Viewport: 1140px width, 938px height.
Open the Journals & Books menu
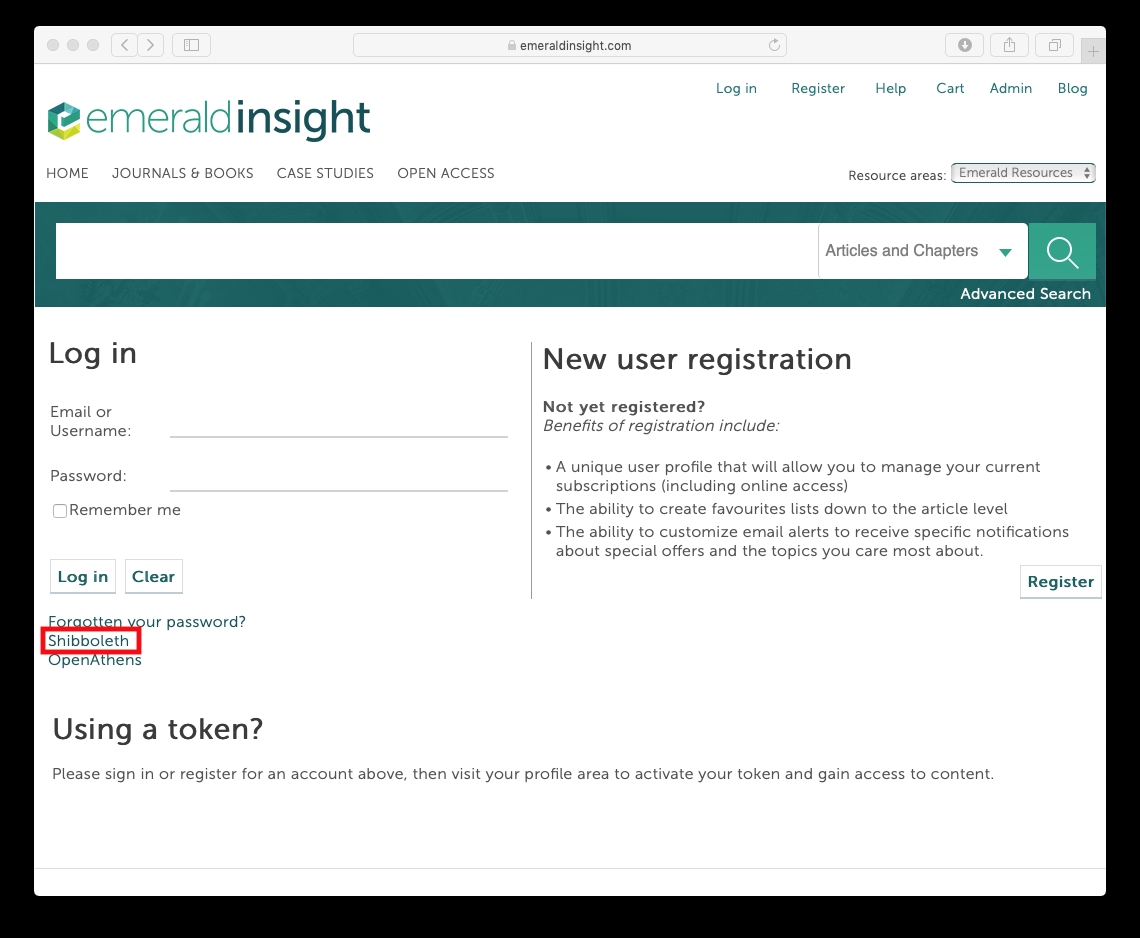tap(183, 173)
